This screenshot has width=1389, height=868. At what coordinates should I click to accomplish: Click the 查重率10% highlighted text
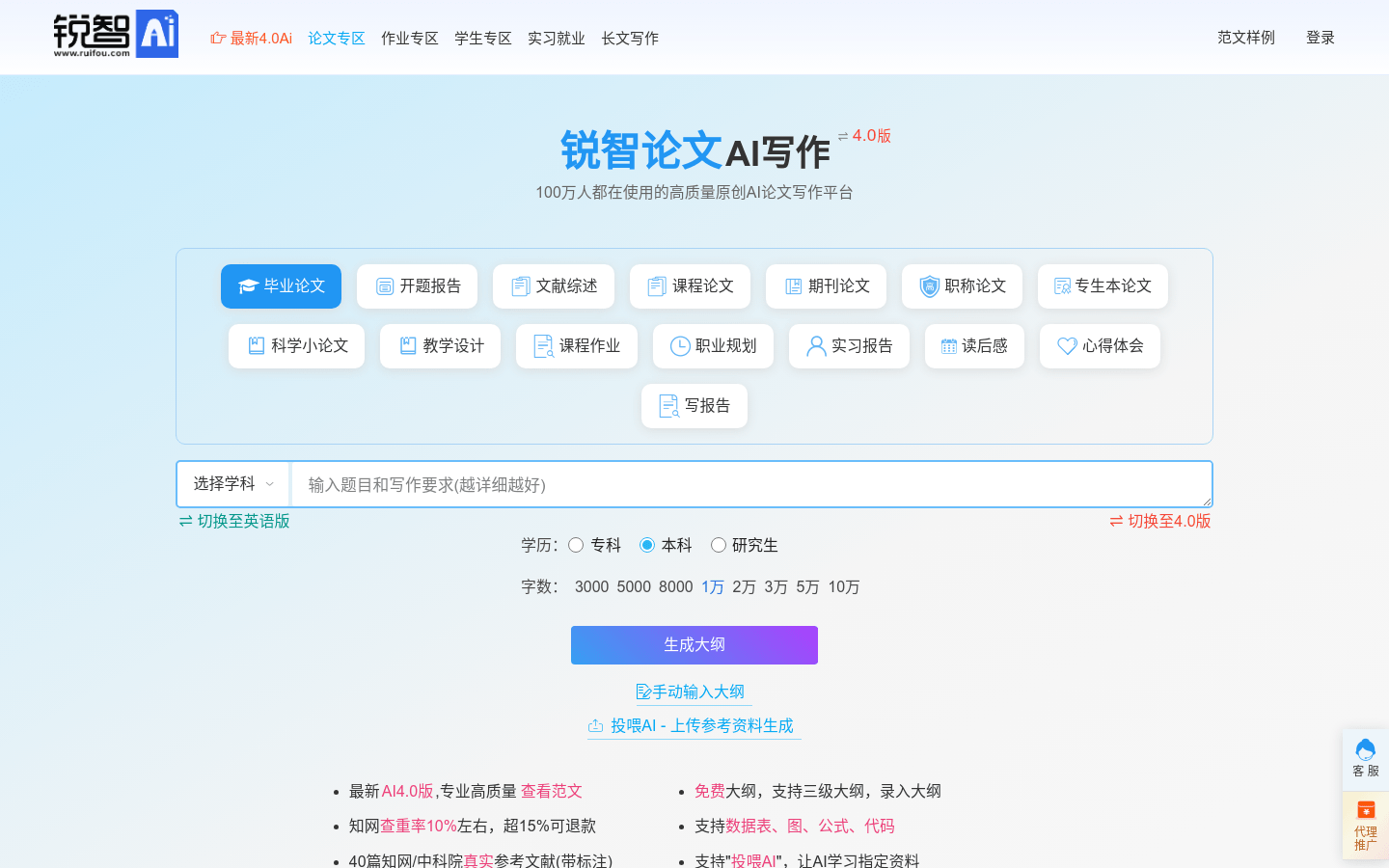click(419, 826)
